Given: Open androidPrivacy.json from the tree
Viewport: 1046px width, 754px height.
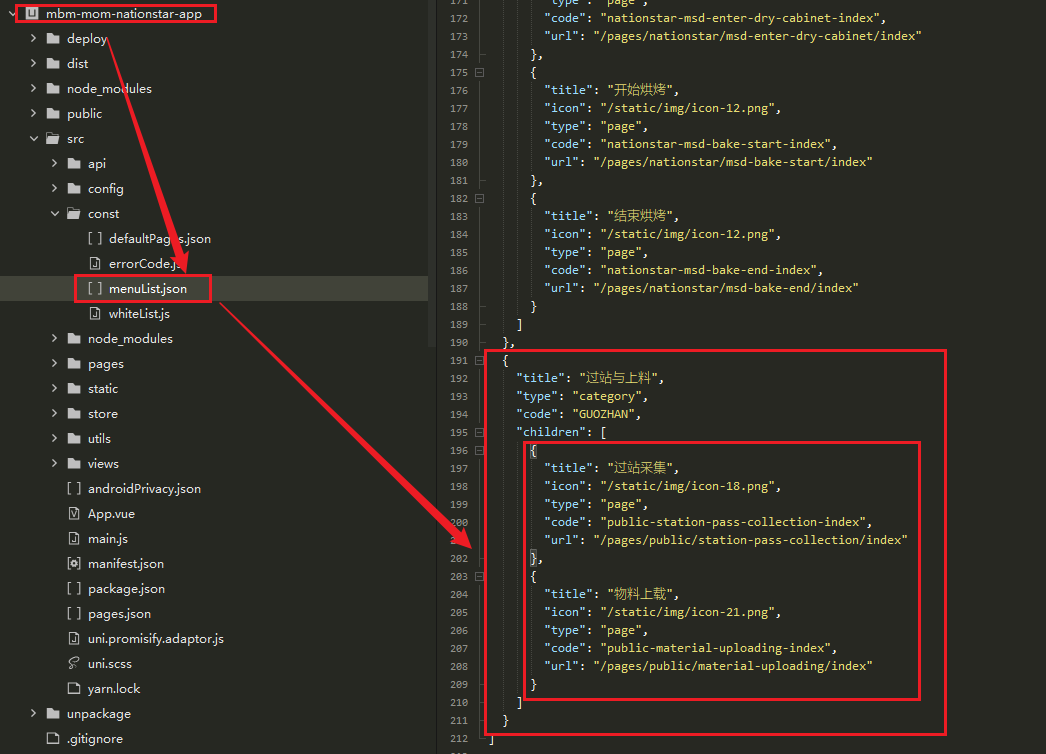Looking at the screenshot, I should 144,489.
